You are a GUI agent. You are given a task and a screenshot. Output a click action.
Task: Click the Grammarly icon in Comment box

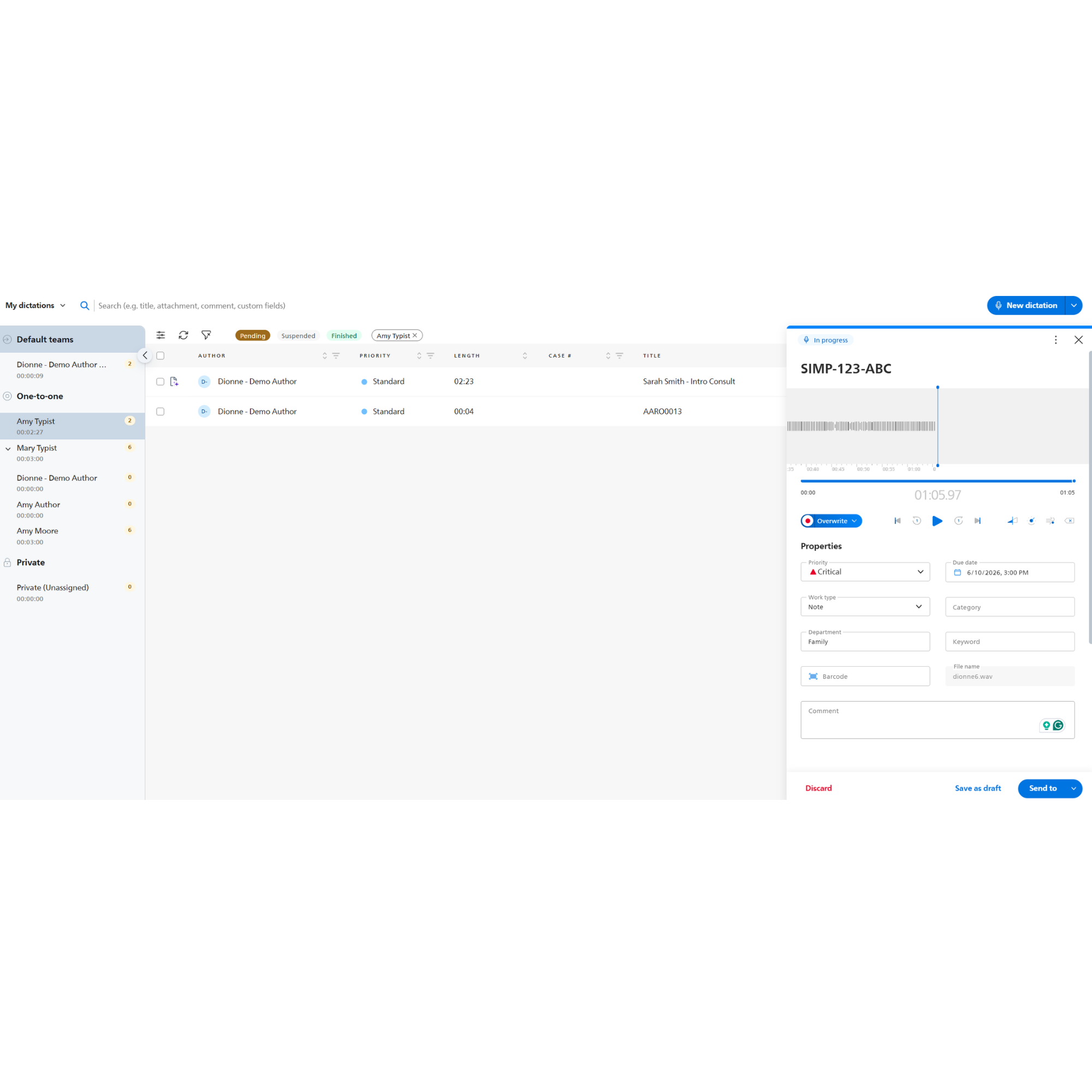[1058, 725]
